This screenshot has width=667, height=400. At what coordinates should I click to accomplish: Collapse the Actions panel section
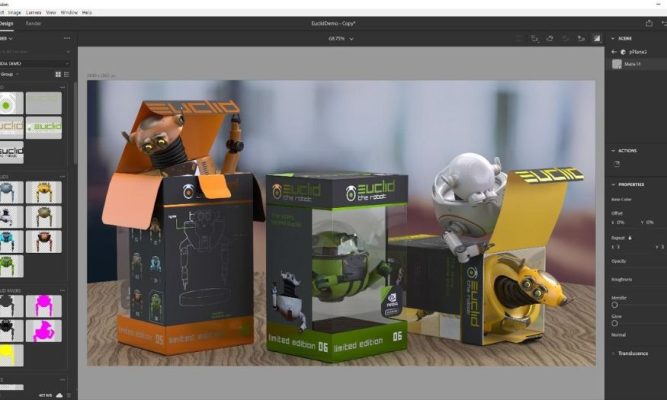click(x=613, y=150)
